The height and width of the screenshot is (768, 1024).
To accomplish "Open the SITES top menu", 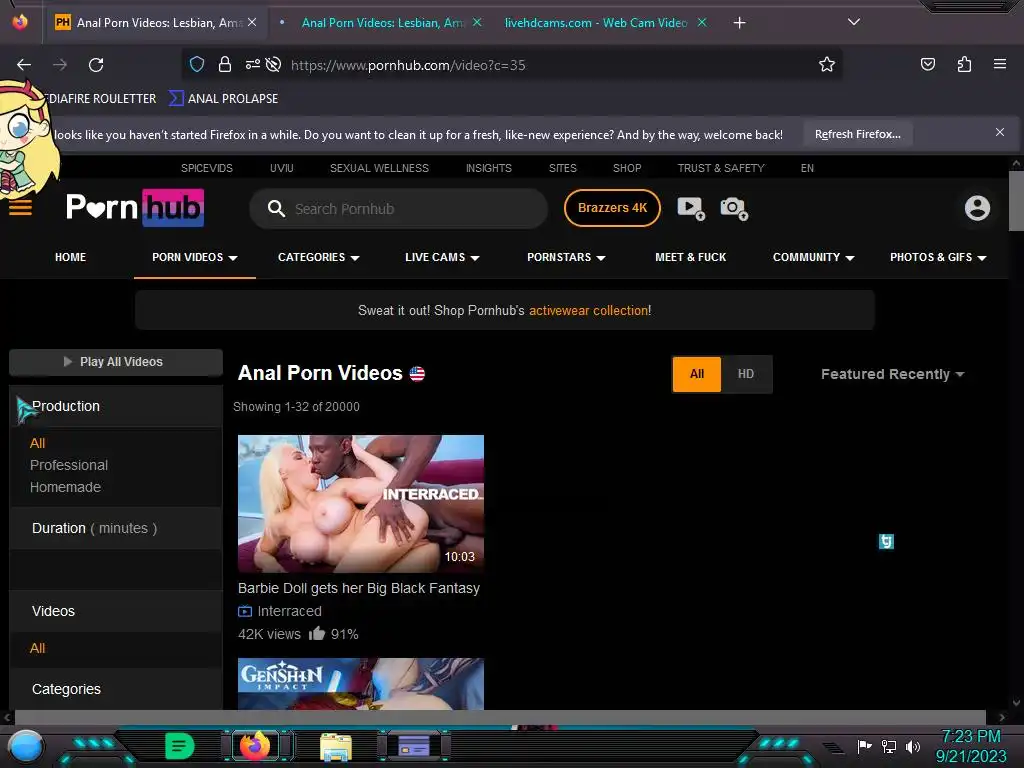I will 562,168.
